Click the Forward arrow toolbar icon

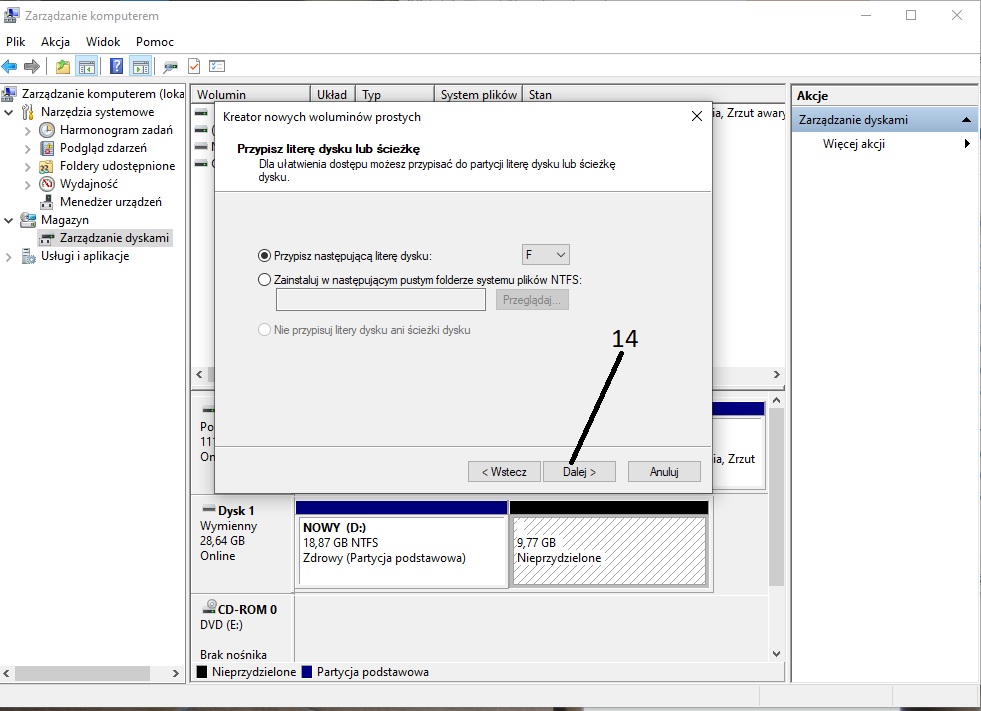32,66
